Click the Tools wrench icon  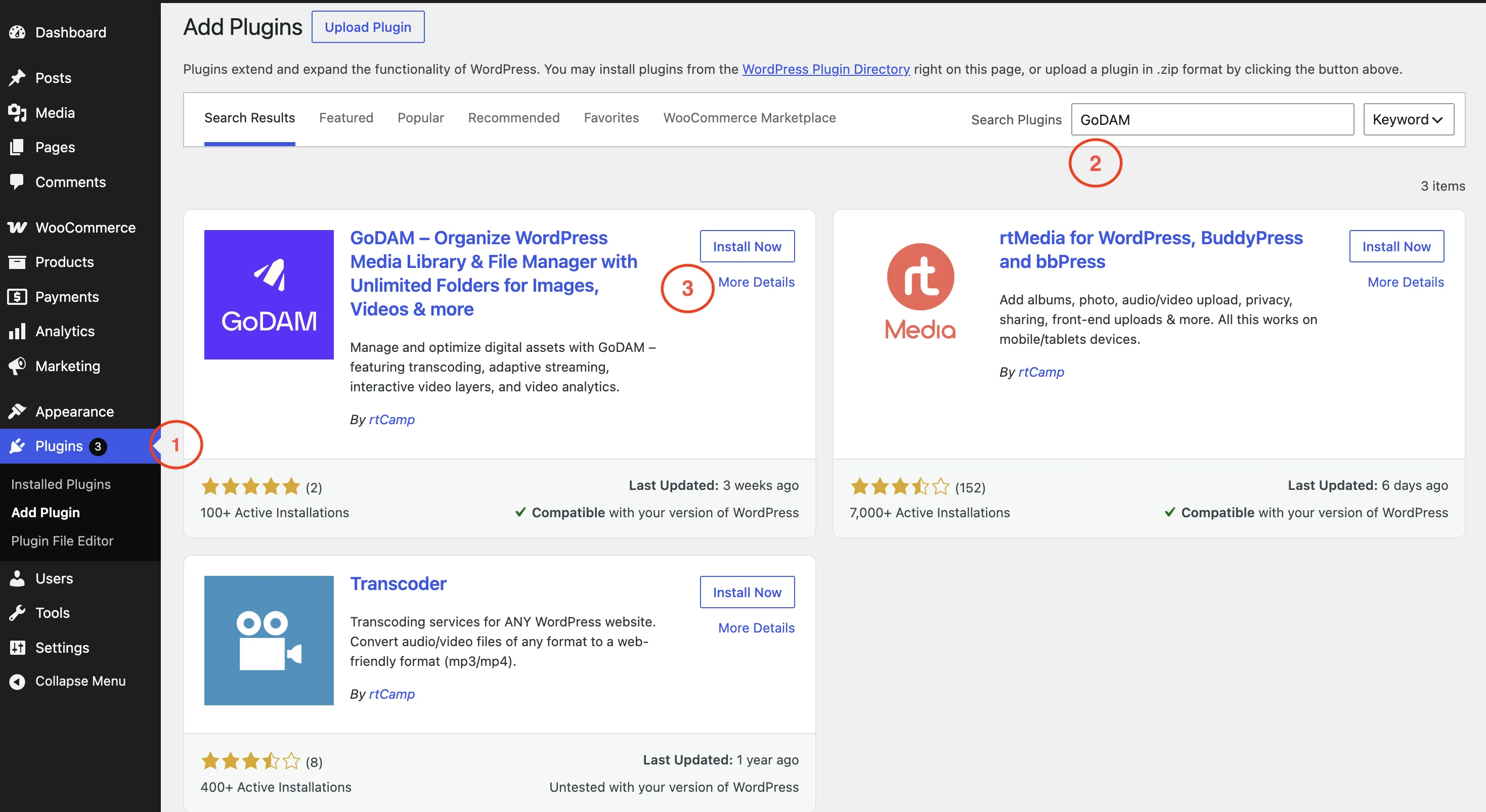tap(17, 612)
